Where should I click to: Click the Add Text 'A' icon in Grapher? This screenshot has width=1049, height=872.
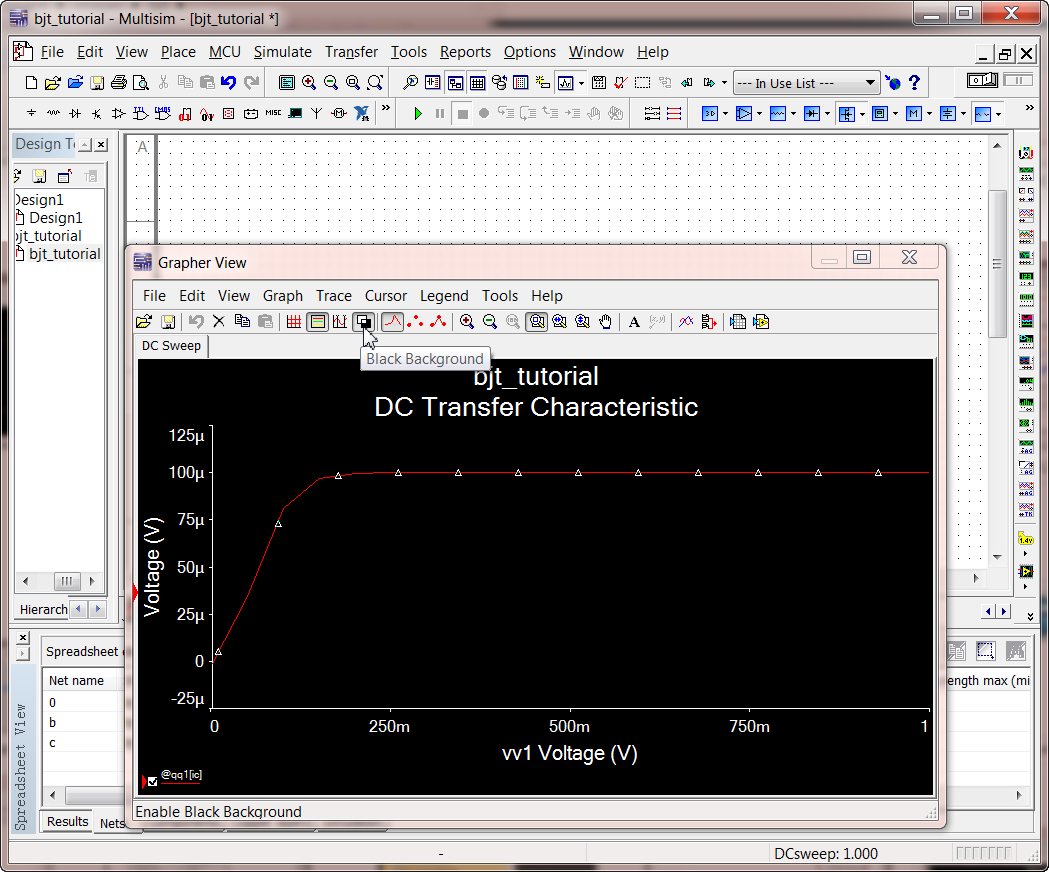pyautogui.click(x=634, y=322)
